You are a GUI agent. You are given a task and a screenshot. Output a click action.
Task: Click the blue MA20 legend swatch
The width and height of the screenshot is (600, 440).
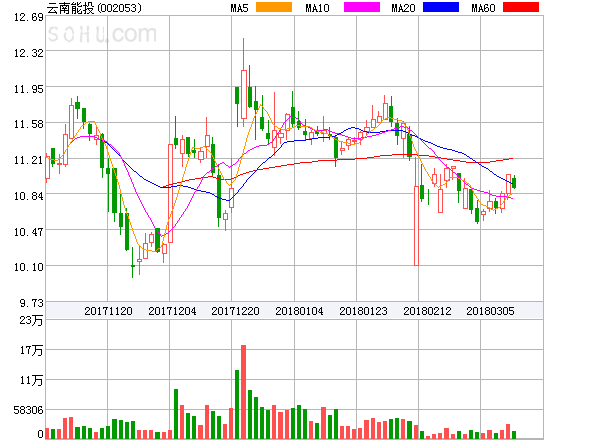441,7
